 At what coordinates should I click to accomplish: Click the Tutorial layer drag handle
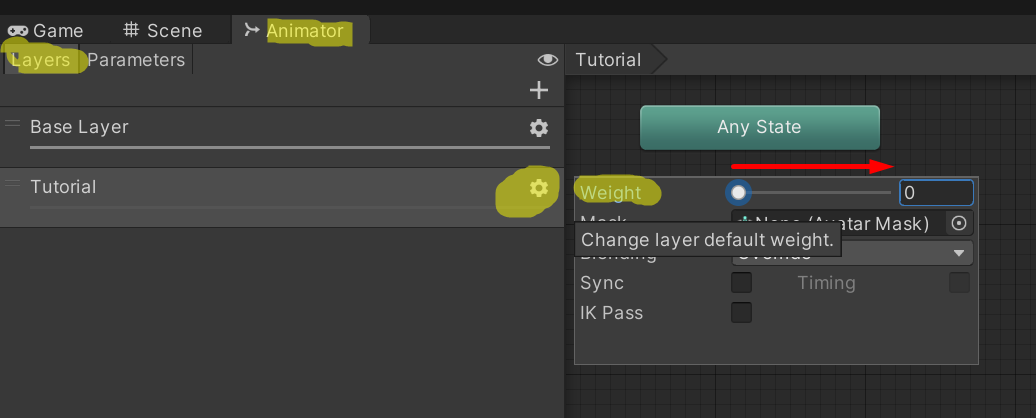click(13, 184)
